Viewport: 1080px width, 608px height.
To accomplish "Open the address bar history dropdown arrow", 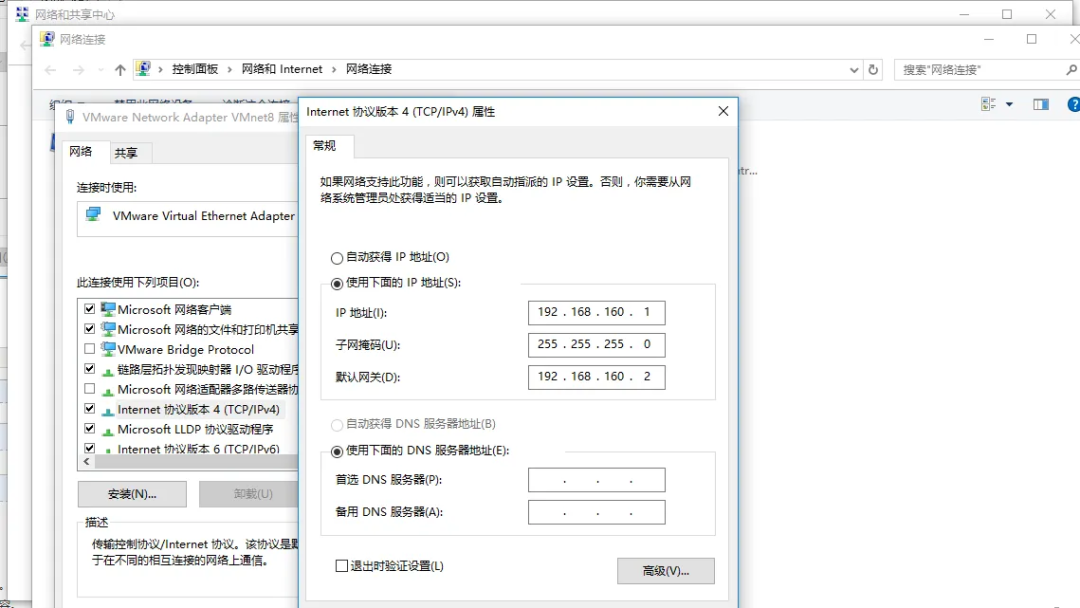I will pyautogui.click(x=854, y=70).
